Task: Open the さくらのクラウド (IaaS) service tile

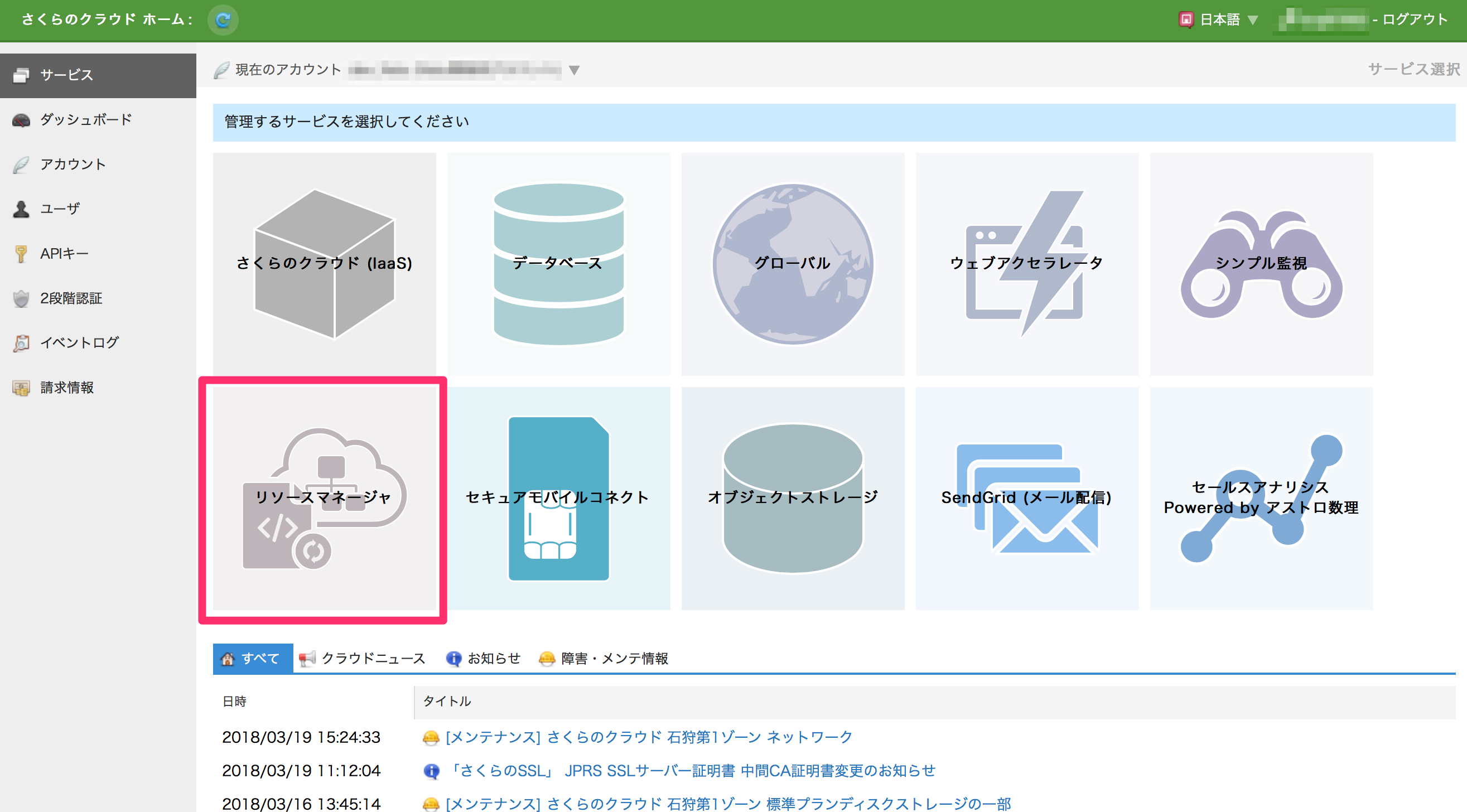Action: (x=325, y=264)
